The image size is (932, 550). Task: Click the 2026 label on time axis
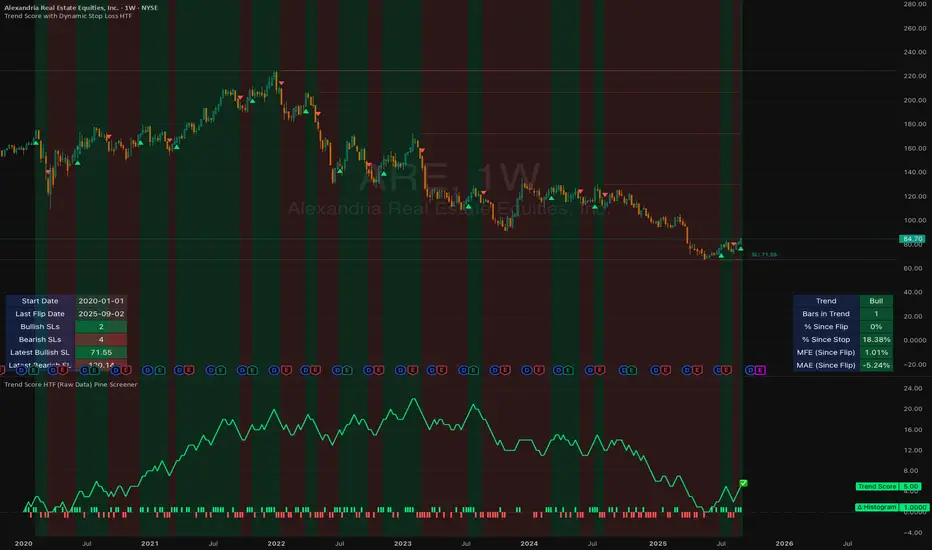(x=785, y=543)
